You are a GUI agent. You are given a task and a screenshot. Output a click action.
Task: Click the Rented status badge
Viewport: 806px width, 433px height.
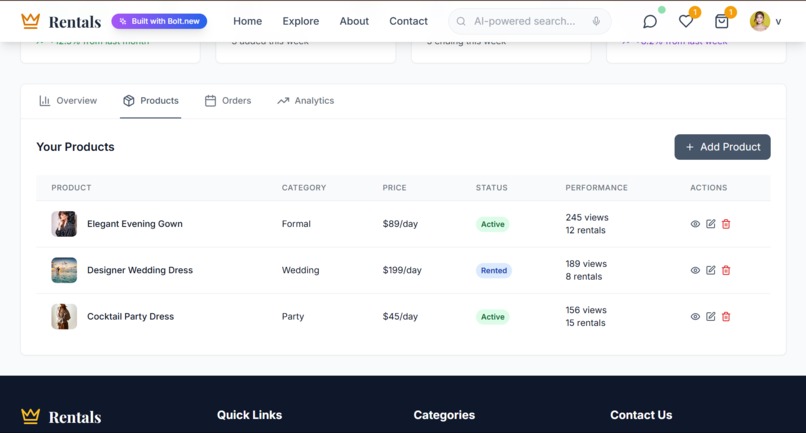(493, 270)
